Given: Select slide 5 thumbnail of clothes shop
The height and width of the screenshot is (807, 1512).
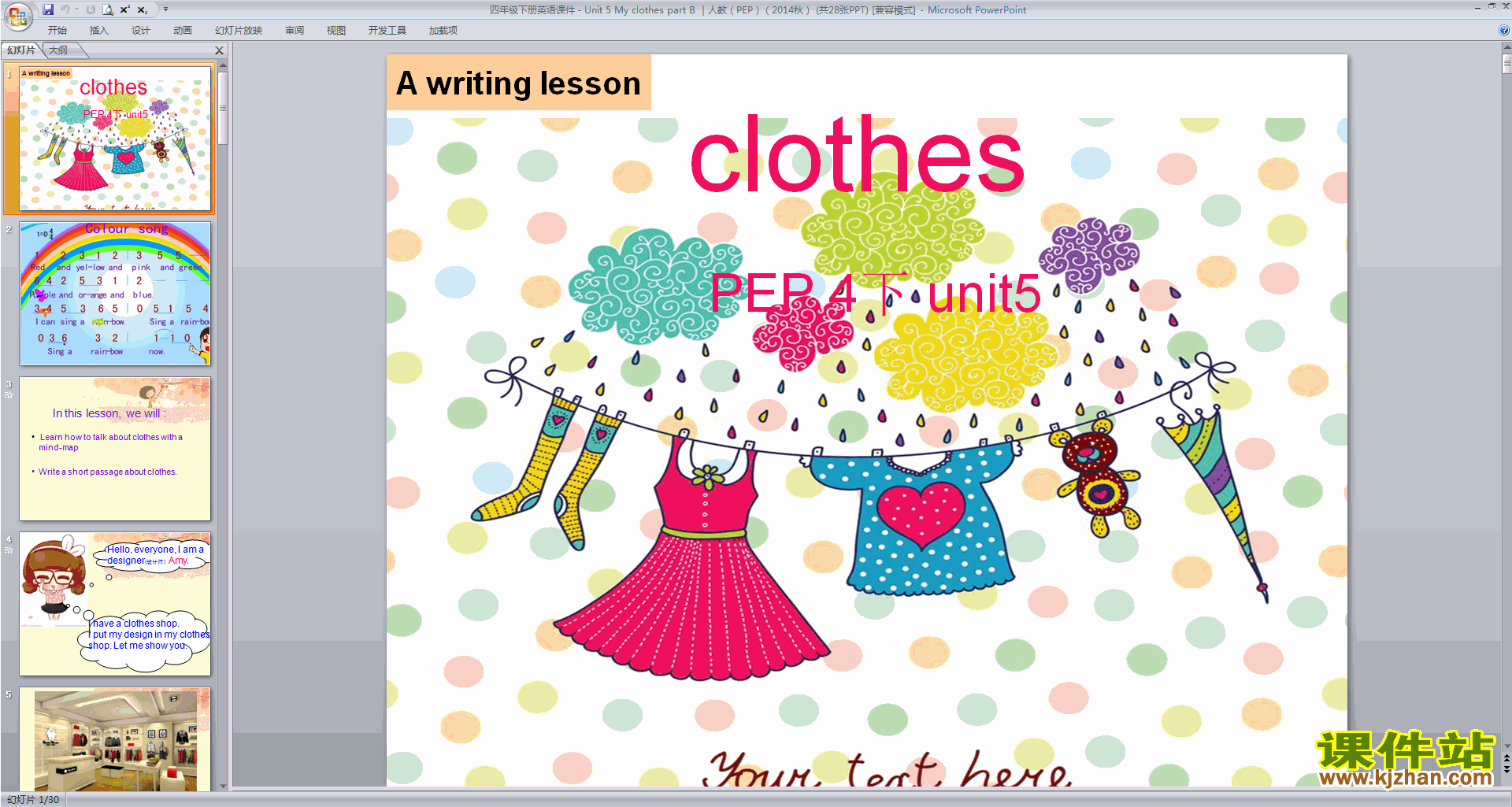Looking at the screenshot, I should tap(115, 739).
